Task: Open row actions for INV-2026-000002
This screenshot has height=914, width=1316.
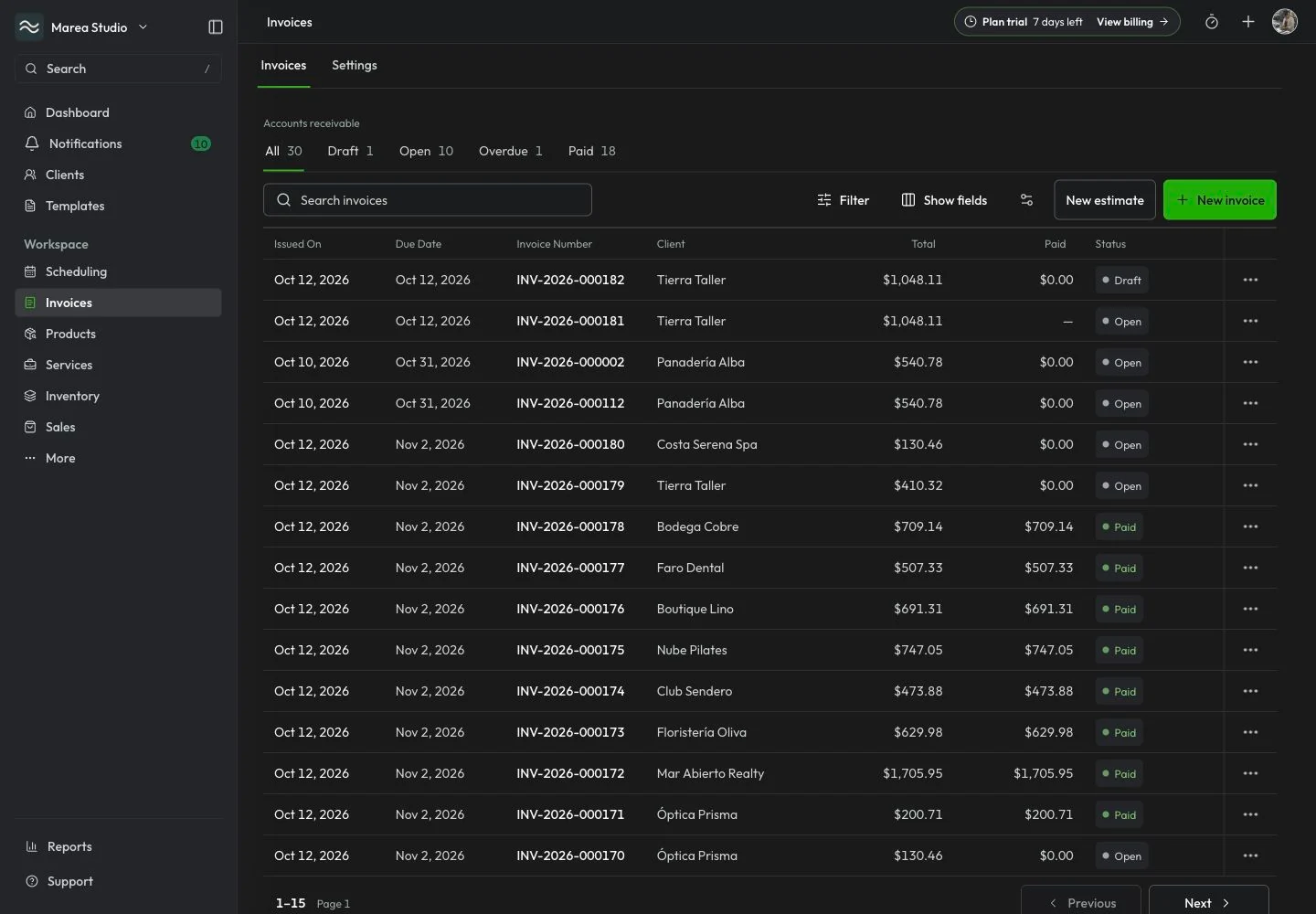Action: [1250, 362]
